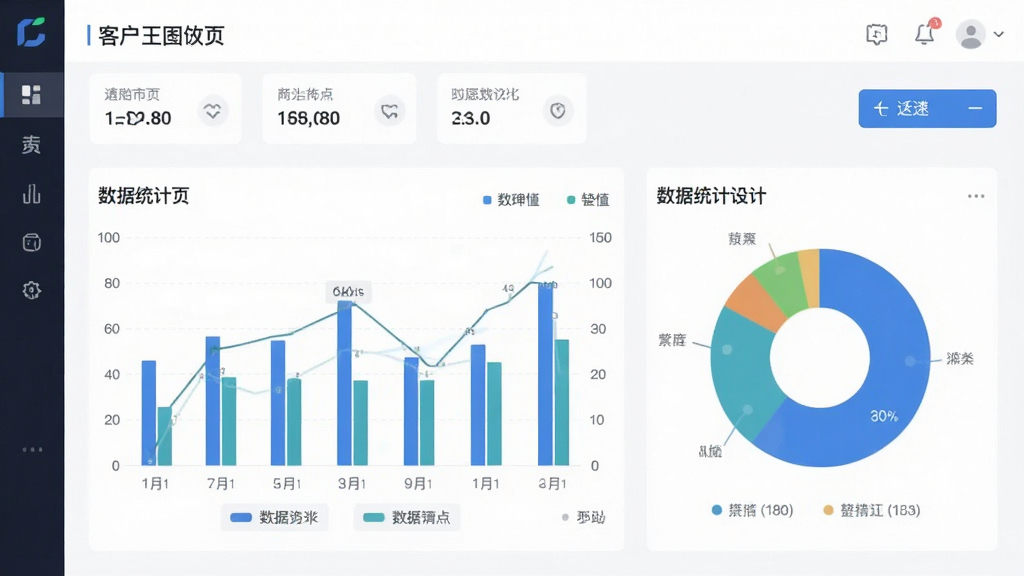1024x576 pixels.
Task: Click the user avatar in header
Action: (971, 34)
